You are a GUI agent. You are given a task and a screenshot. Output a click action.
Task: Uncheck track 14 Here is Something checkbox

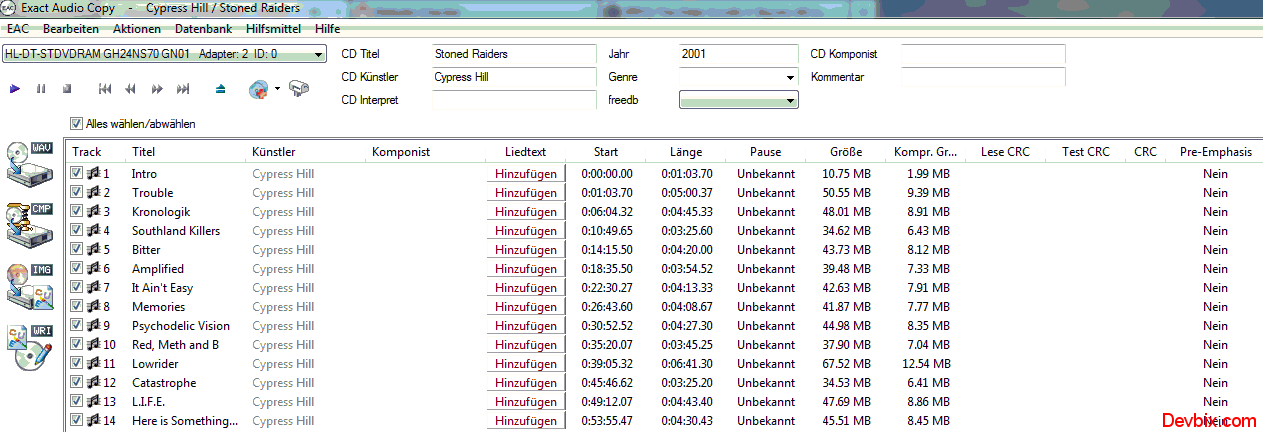point(77,421)
